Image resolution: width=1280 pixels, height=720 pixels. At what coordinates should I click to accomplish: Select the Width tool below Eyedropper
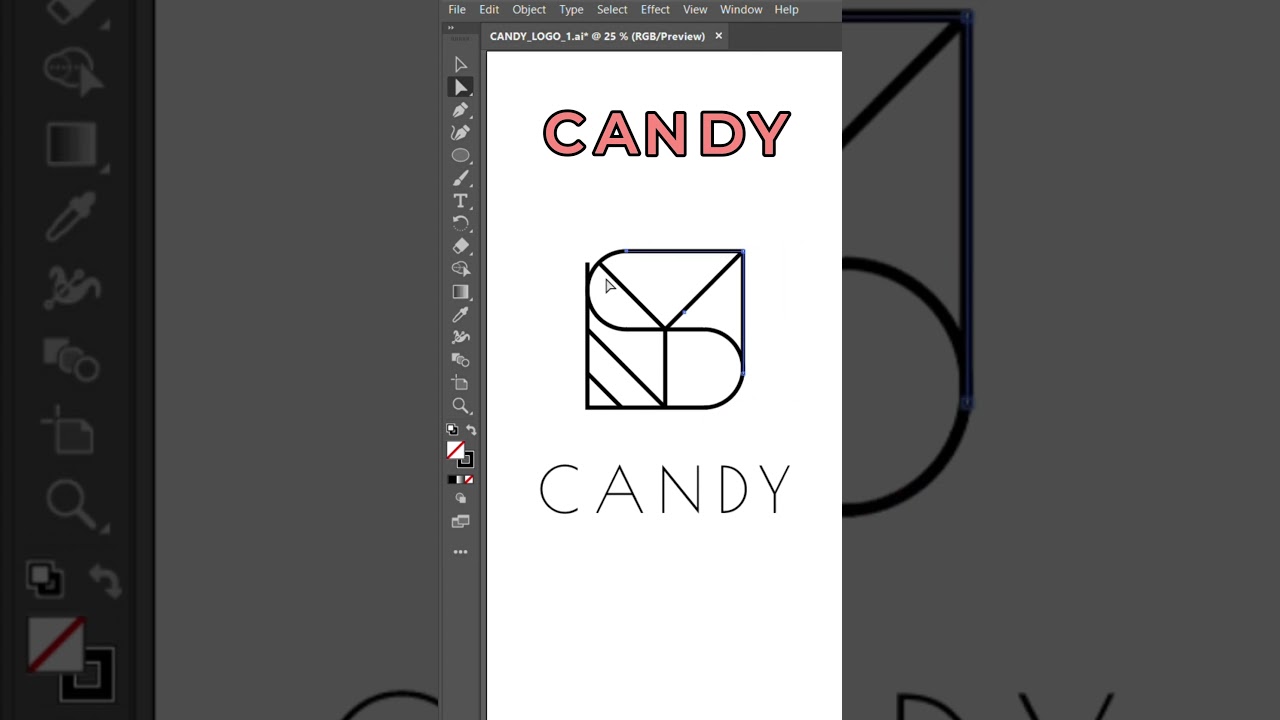click(460, 337)
